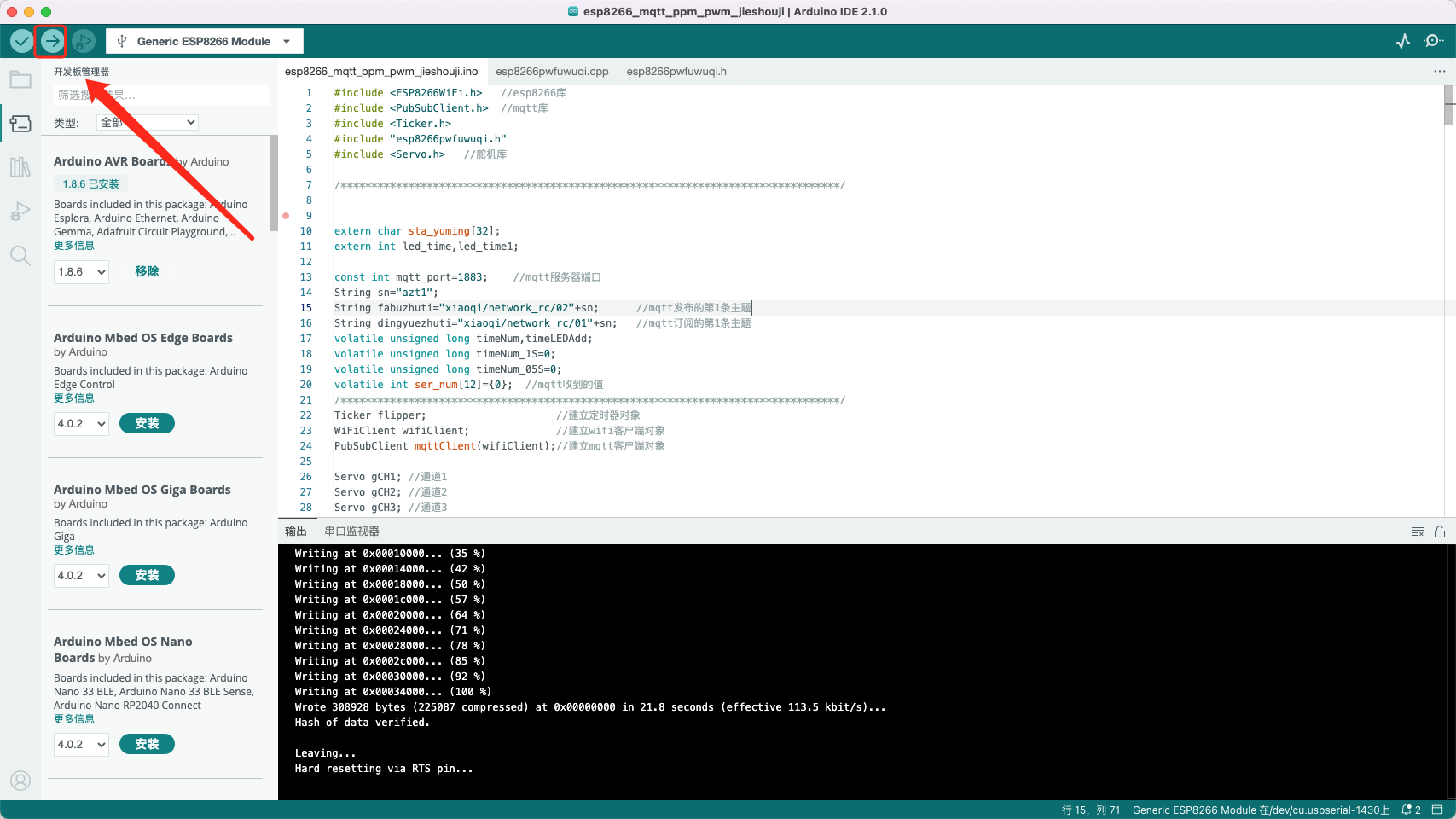Click the 'Servo gCH1;' code line
The image size is (1456, 819).
368,477
